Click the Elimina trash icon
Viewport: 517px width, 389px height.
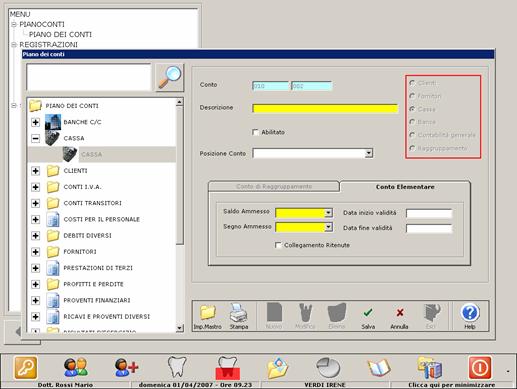pyautogui.click(x=337, y=312)
